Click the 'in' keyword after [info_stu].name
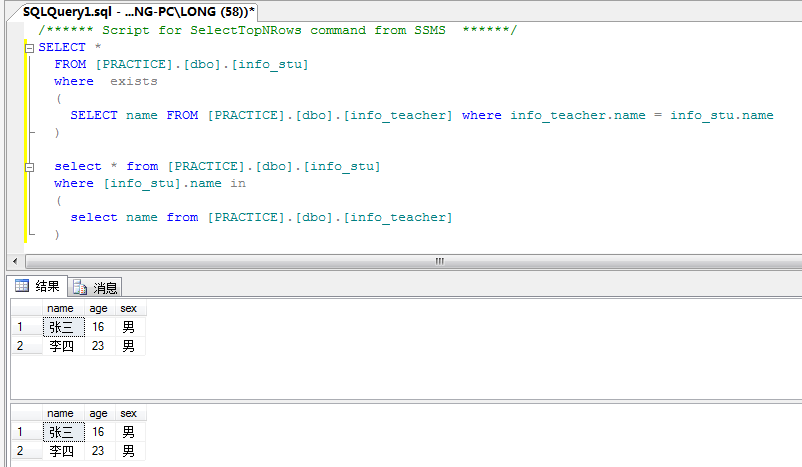Image resolution: width=802 pixels, height=467 pixels. pos(238,183)
